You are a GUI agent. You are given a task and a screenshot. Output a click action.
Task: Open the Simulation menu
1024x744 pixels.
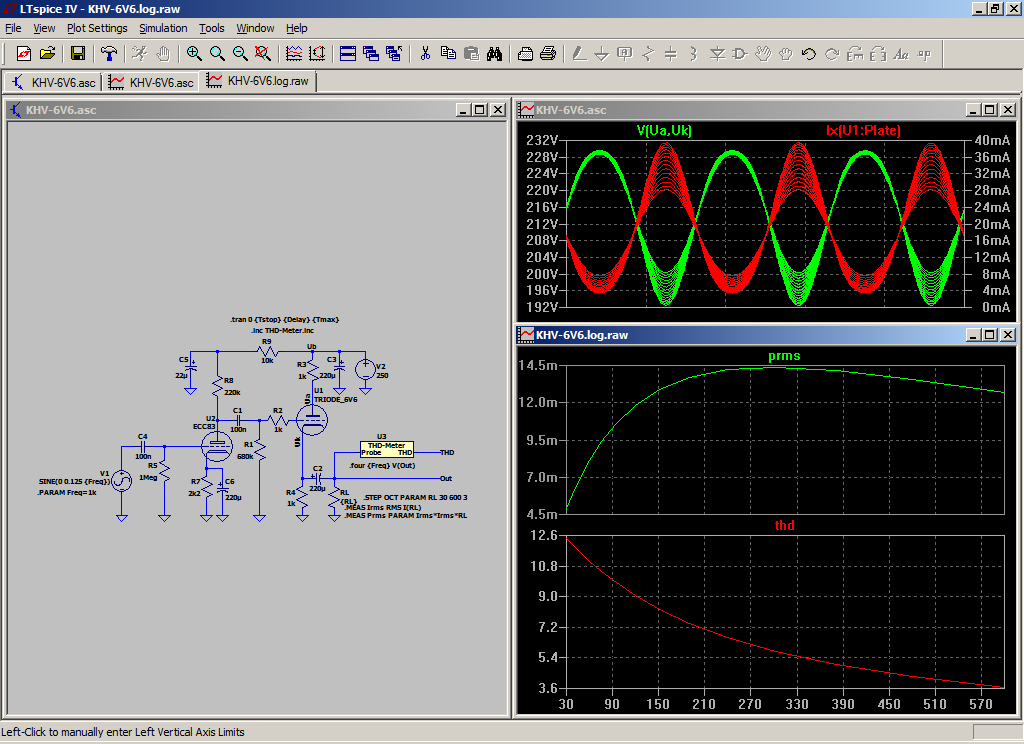click(x=163, y=28)
